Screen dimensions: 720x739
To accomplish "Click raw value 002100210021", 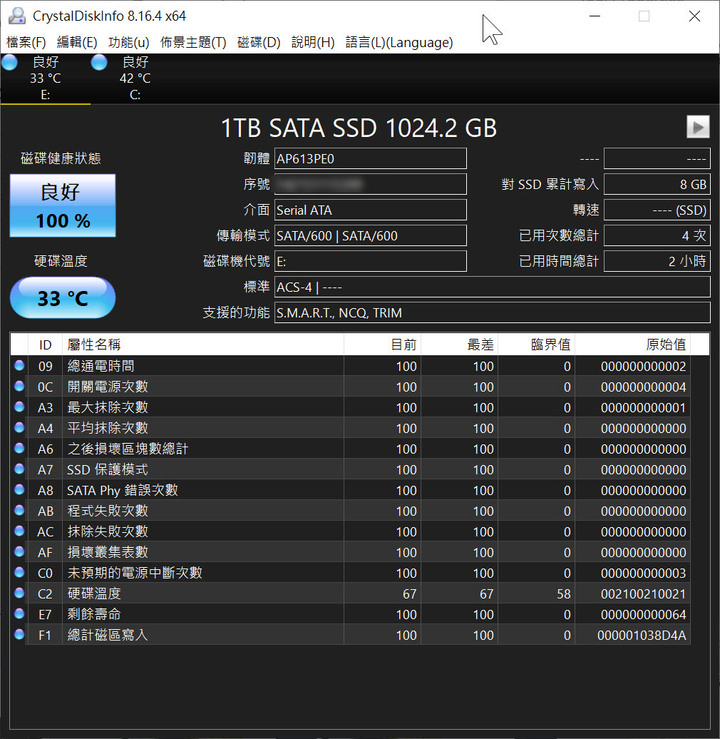I will [643, 594].
